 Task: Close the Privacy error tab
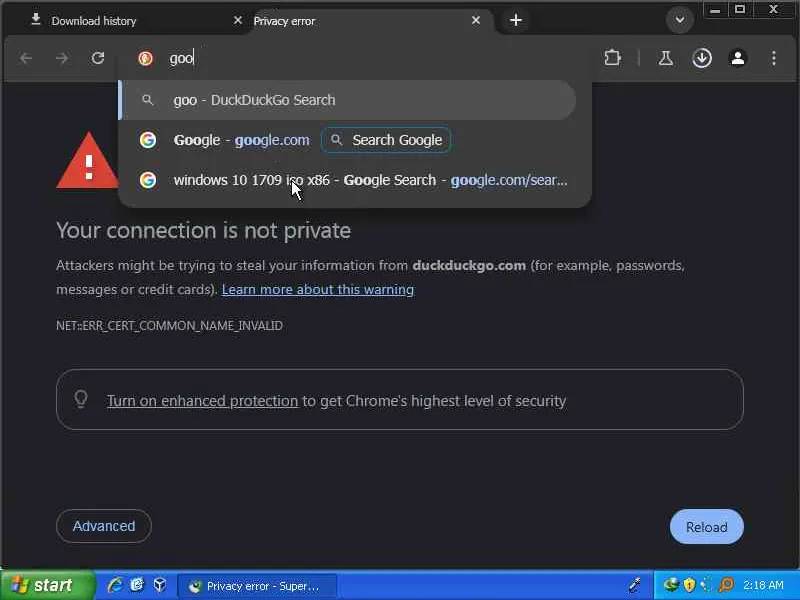[476, 20]
